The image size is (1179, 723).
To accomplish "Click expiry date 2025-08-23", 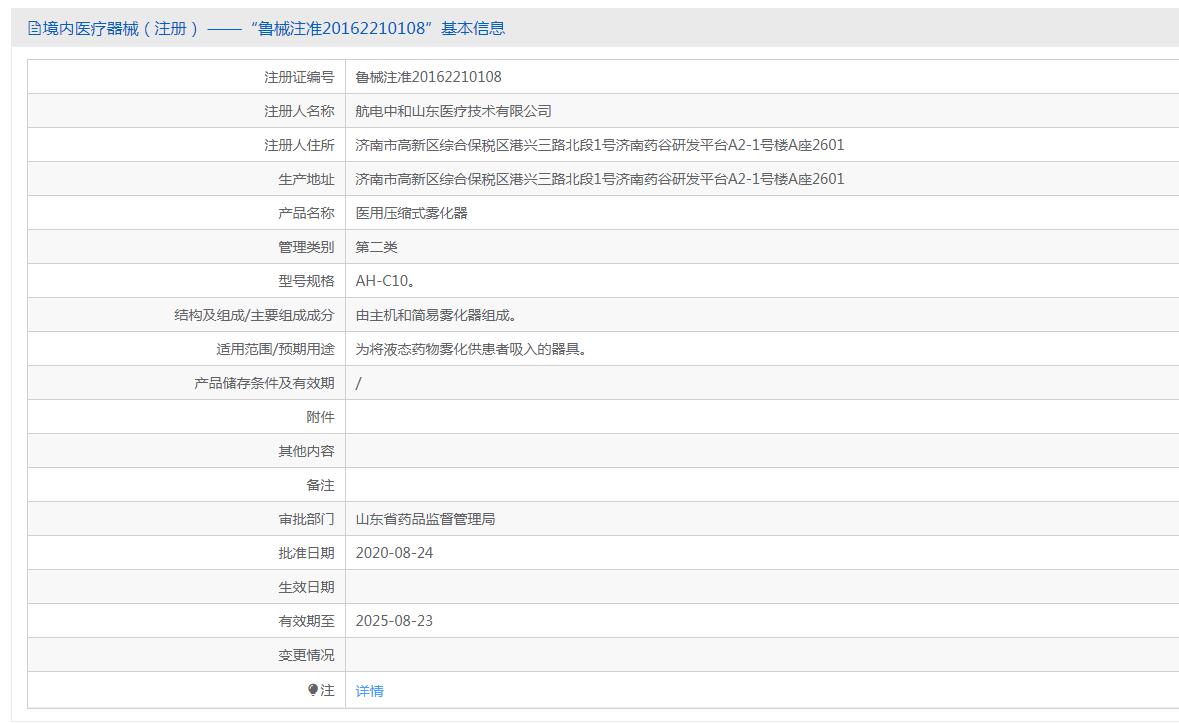I will pos(394,621).
